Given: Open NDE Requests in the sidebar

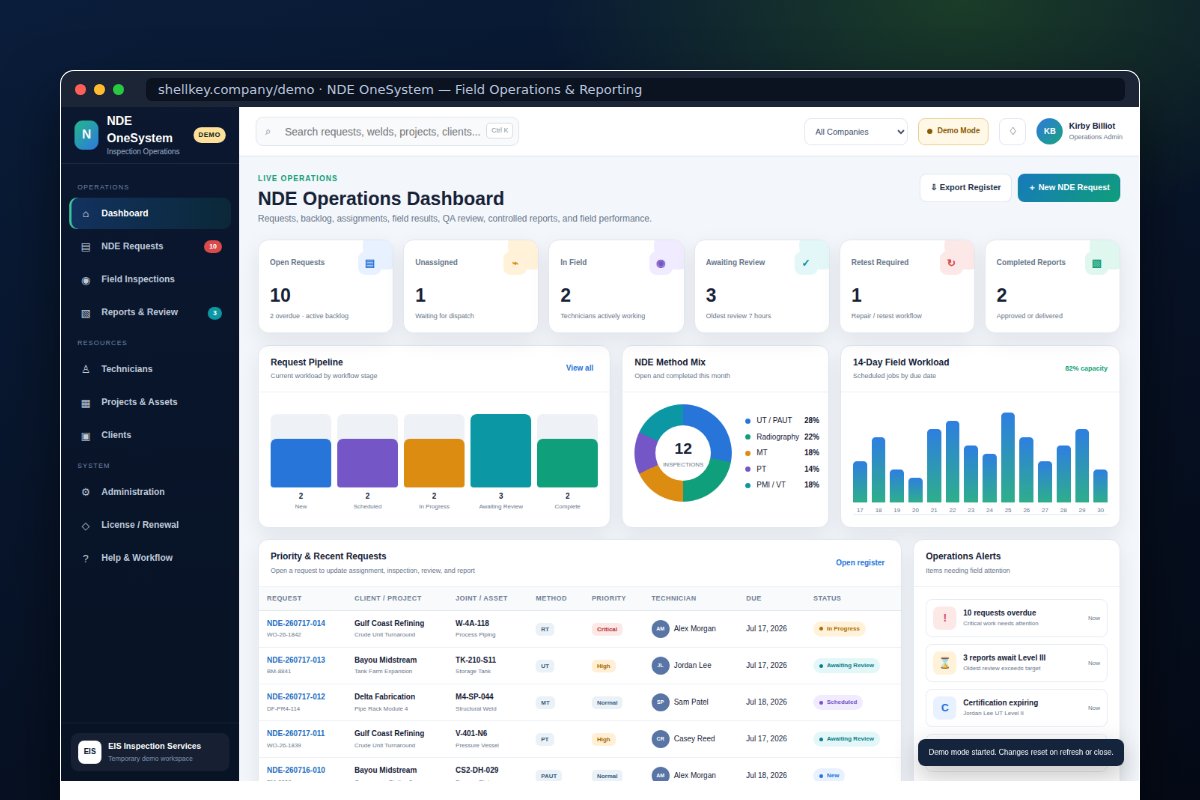Looking at the screenshot, I should (150, 246).
